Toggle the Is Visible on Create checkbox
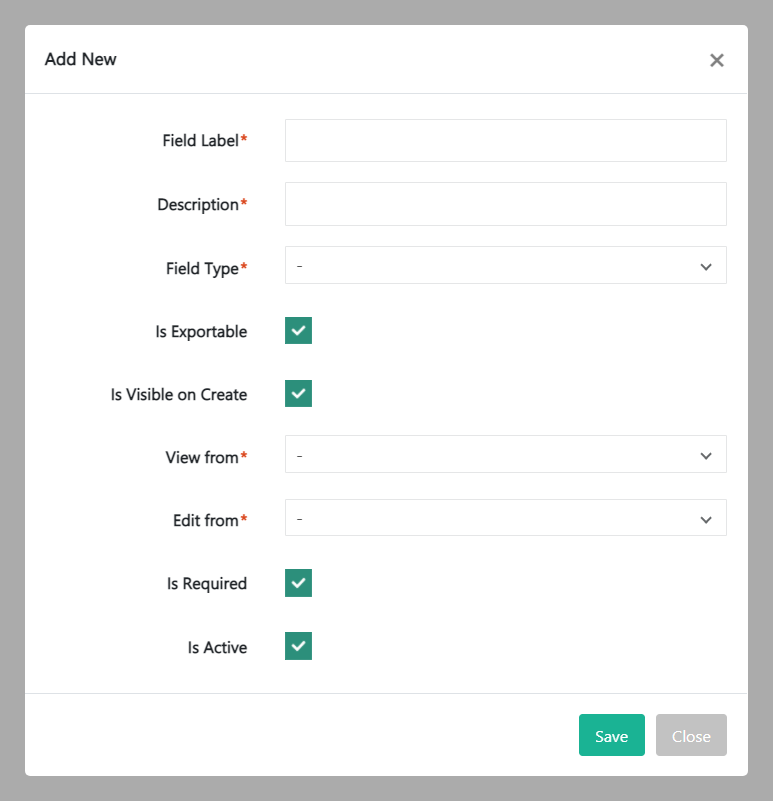This screenshot has width=773, height=801. coord(297,393)
